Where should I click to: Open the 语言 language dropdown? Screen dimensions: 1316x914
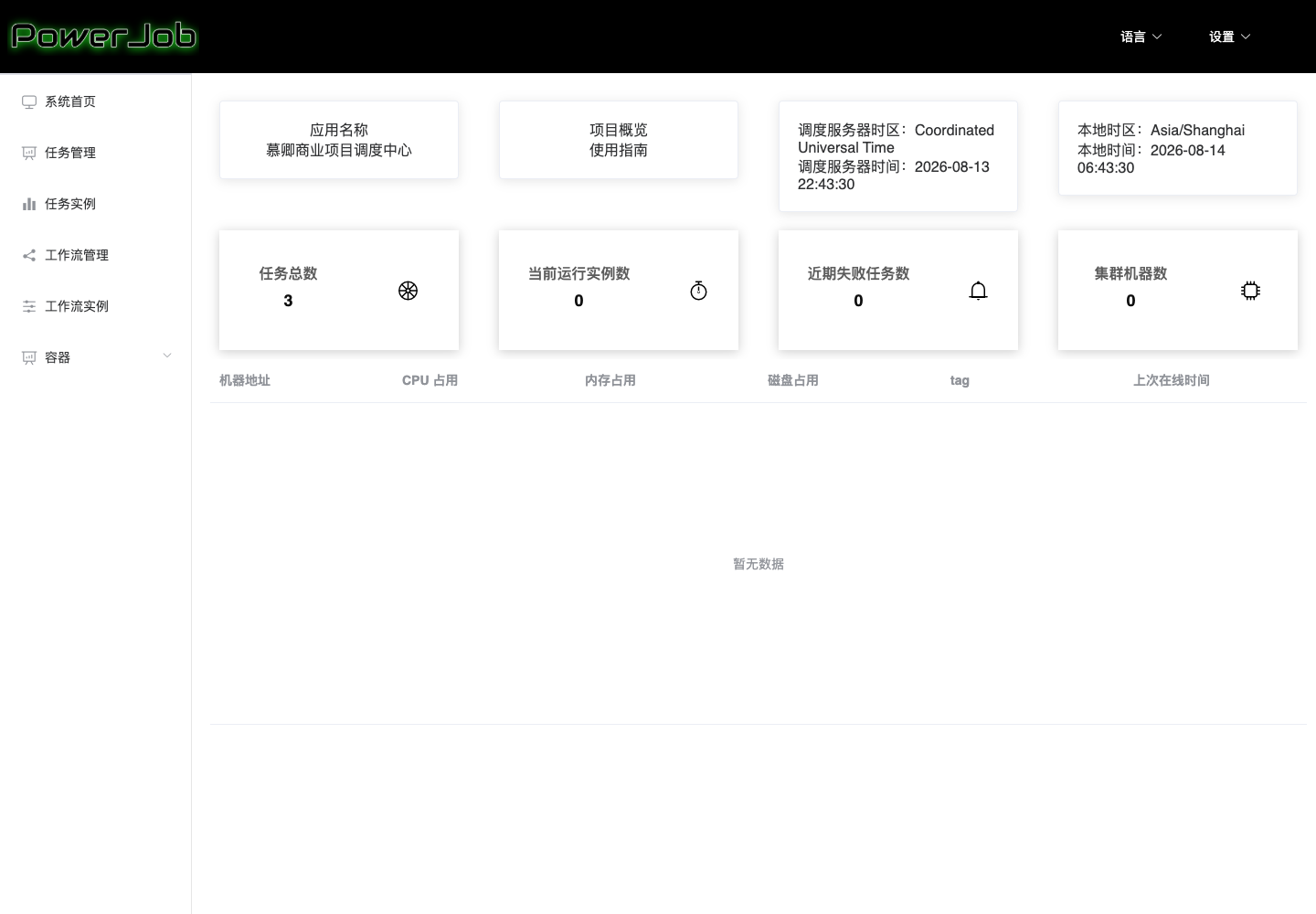(1141, 37)
